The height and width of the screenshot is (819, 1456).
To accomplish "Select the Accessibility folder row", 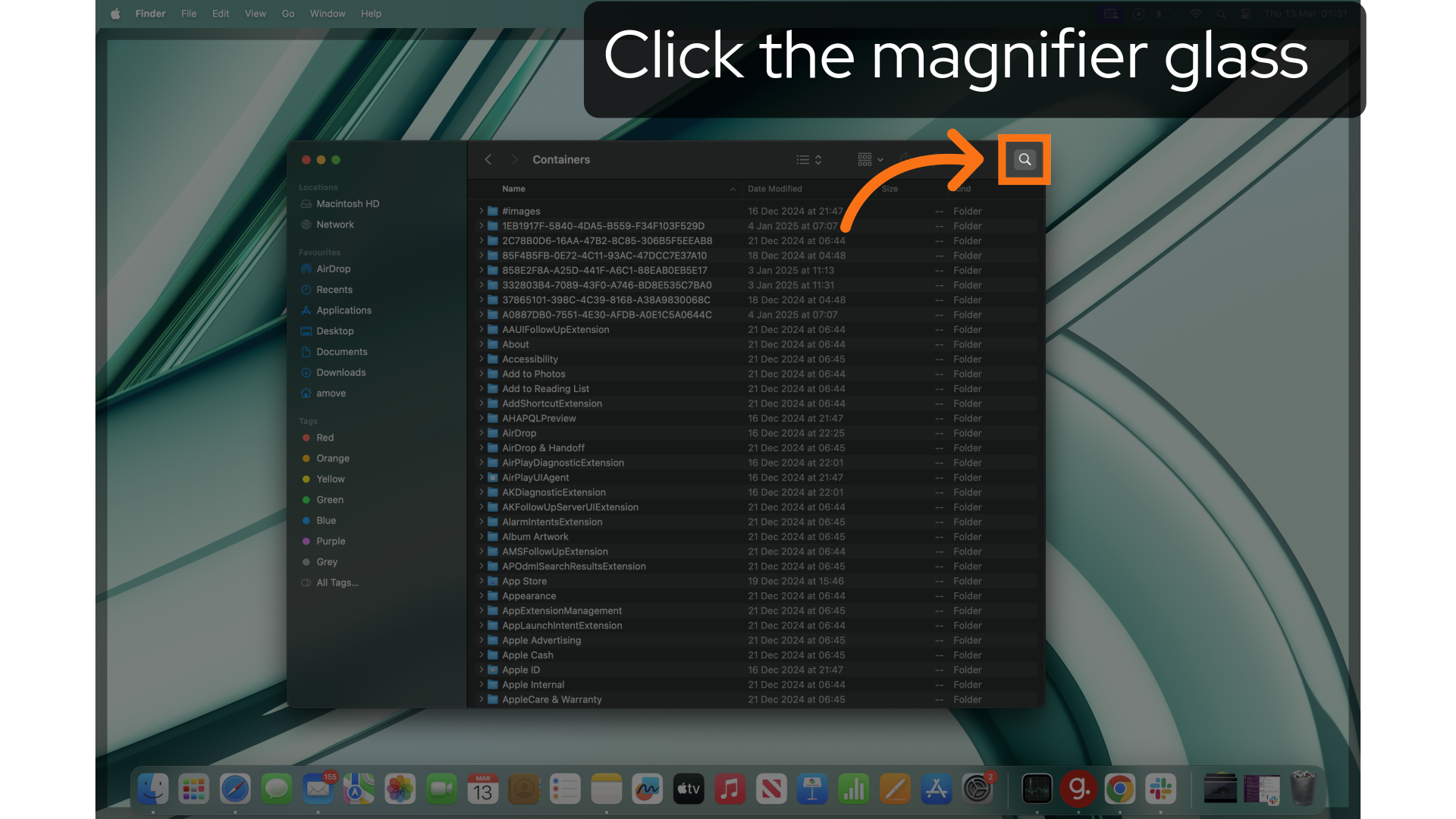I will tap(529, 359).
